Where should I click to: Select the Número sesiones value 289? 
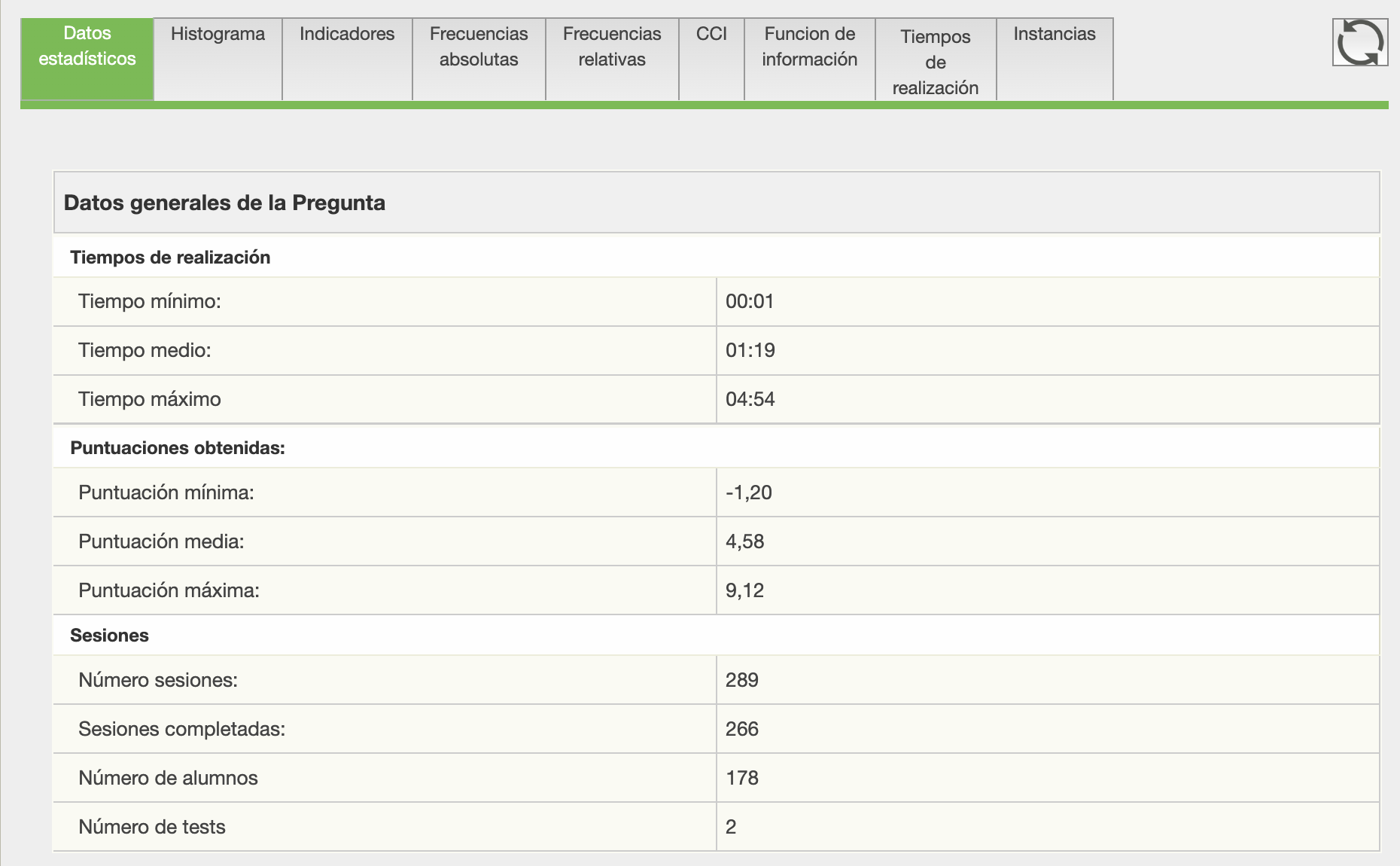[x=741, y=681]
